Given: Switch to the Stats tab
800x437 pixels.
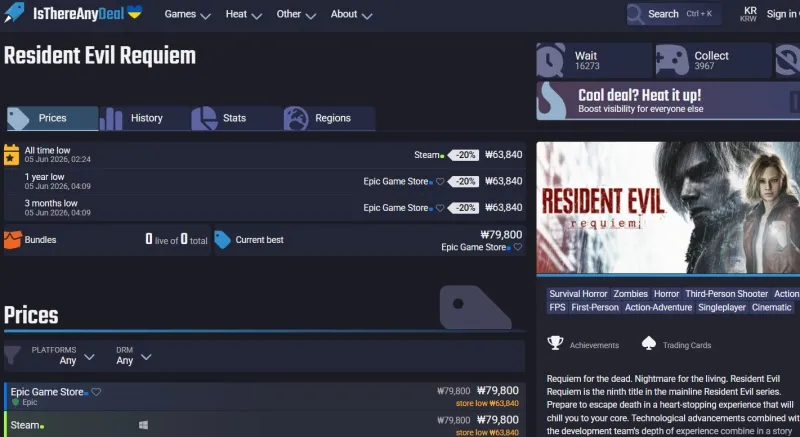Looking at the screenshot, I should [237, 118].
